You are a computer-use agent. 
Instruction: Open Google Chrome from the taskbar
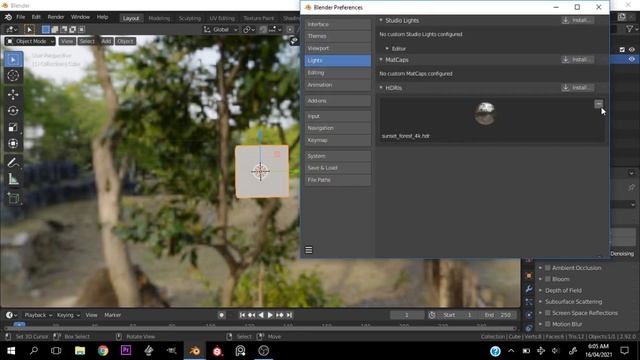tap(103, 351)
